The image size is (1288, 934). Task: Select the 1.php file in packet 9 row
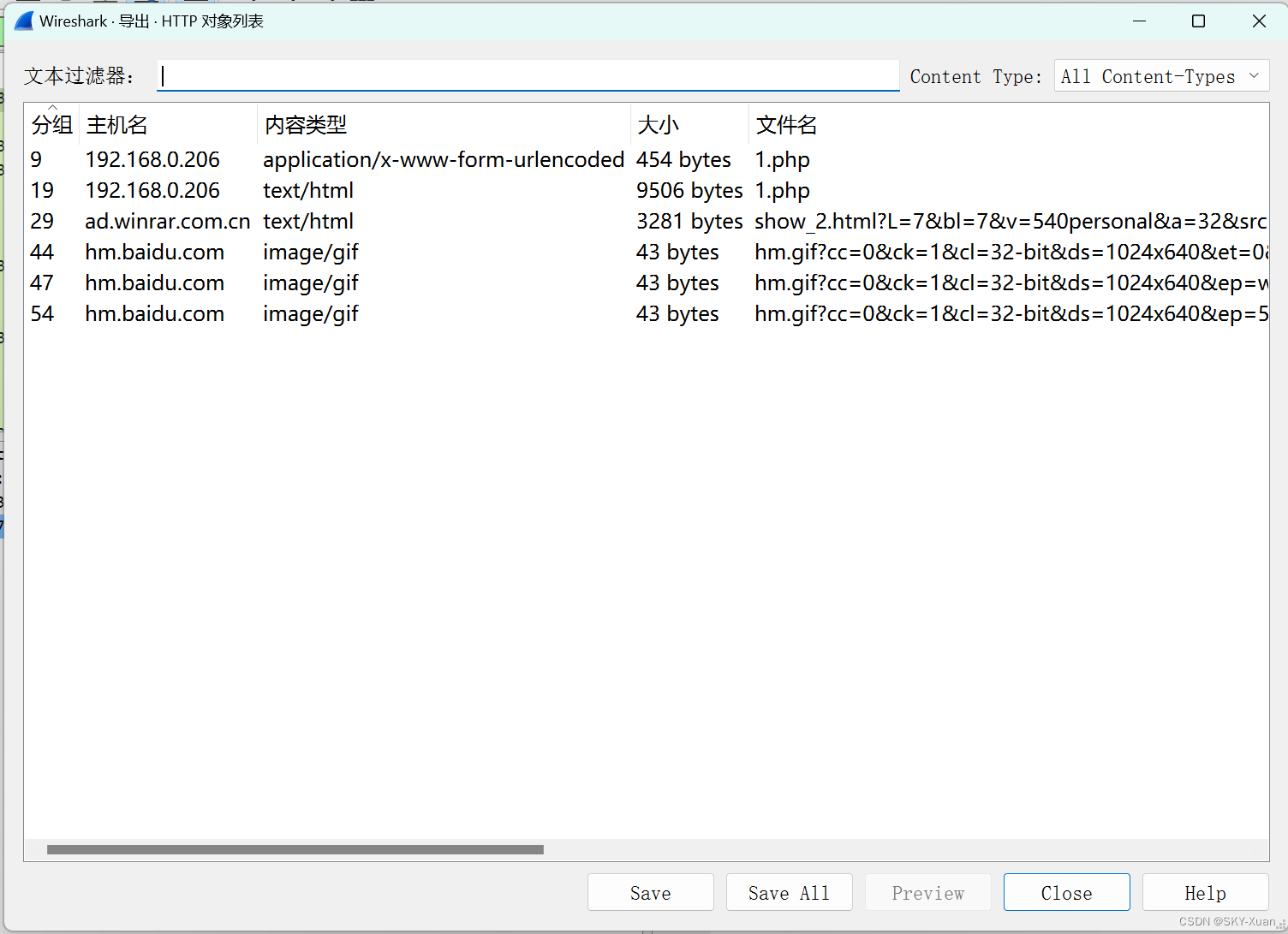click(x=782, y=159)
